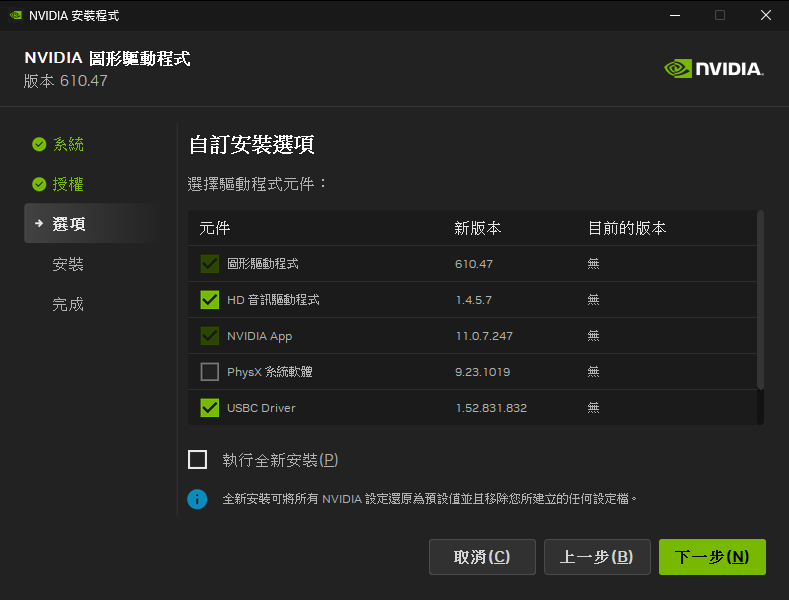The width and height of the screenshot is (789, 600).
Task: Click the 自訂安裝選項 heading
Action: tap(252, 145)
